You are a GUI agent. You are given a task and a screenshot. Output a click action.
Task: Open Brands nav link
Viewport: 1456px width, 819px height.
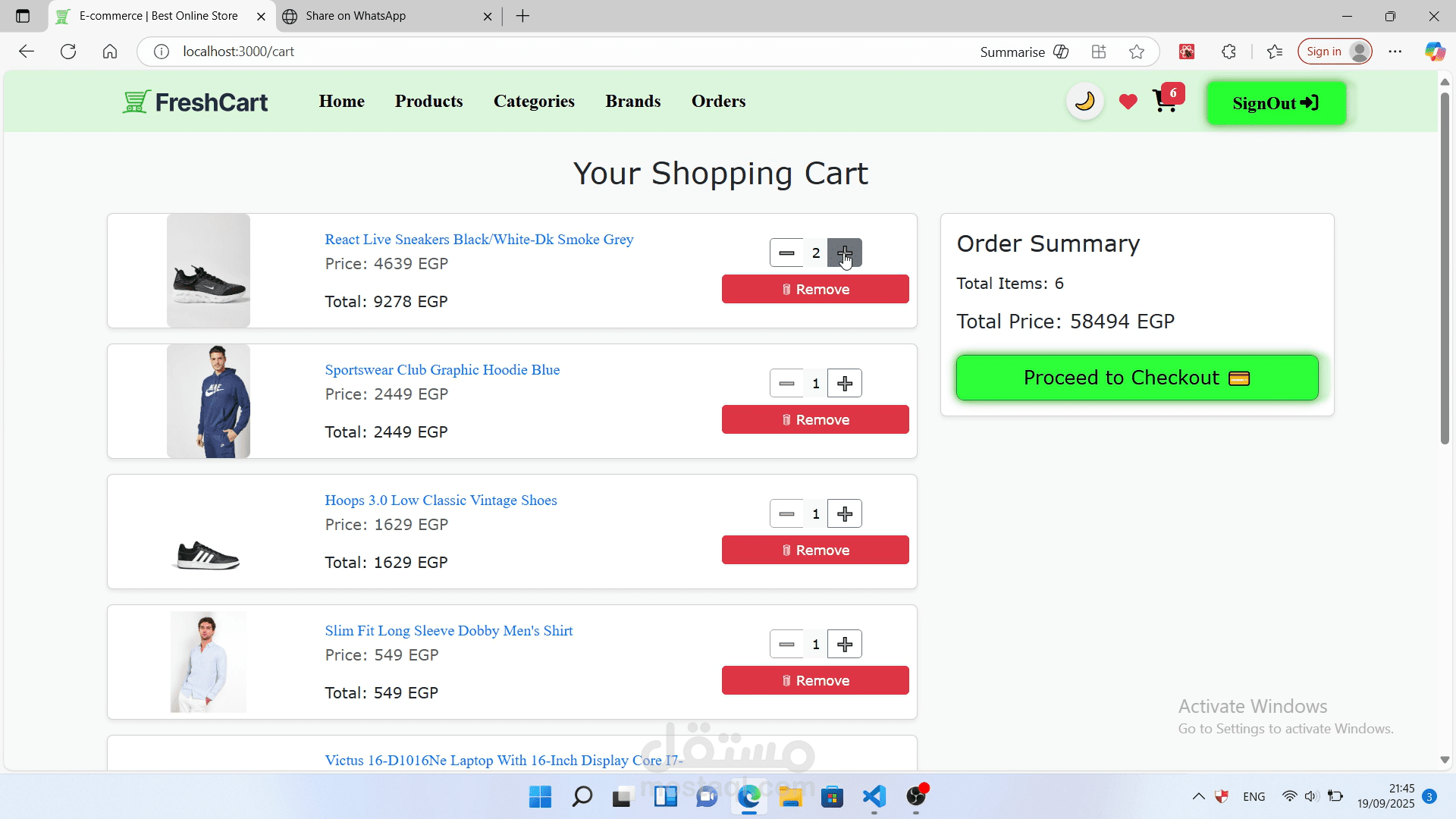632,101
